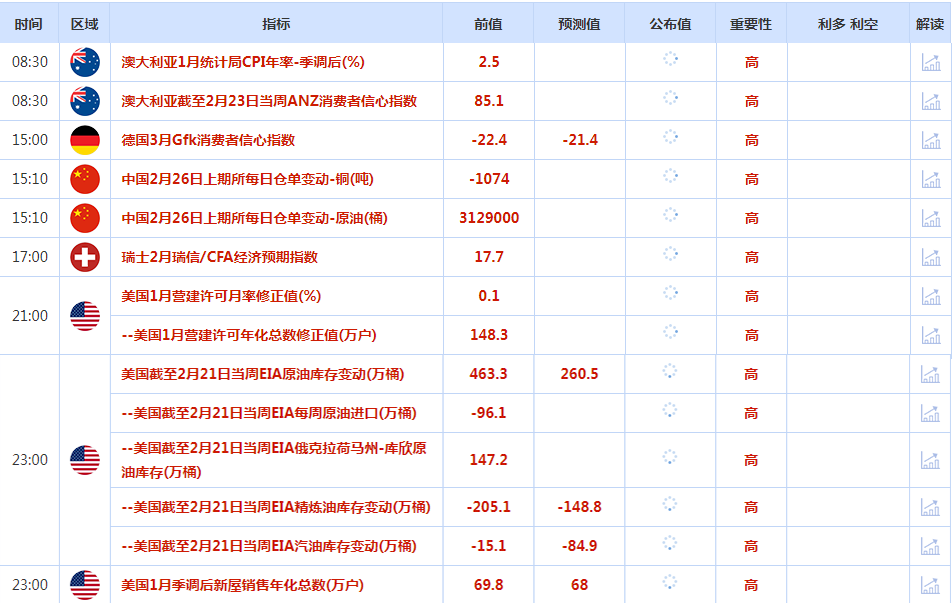Open chart icon for EIA汽油库存变动 row
Screen dimensions: 952x603
coord(930,546)
